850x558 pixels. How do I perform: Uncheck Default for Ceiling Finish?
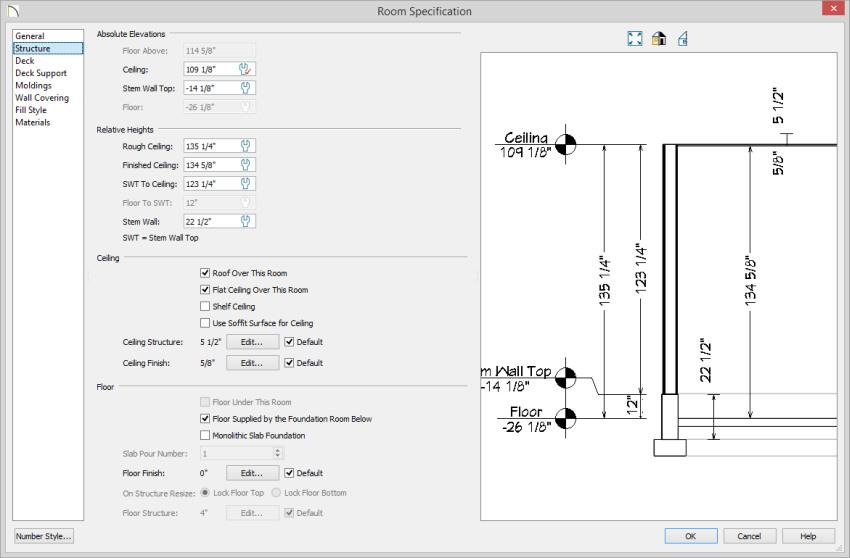pos(289,363)
